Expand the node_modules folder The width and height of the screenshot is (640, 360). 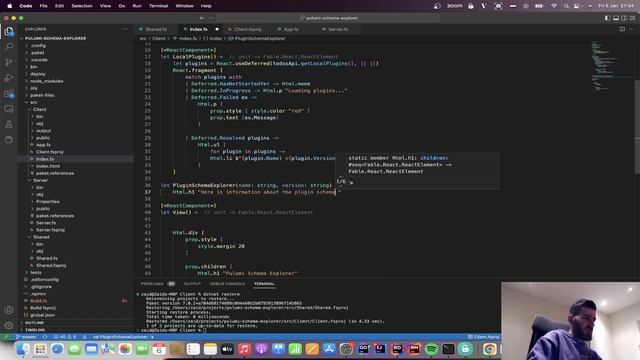[x=76, y=81]
